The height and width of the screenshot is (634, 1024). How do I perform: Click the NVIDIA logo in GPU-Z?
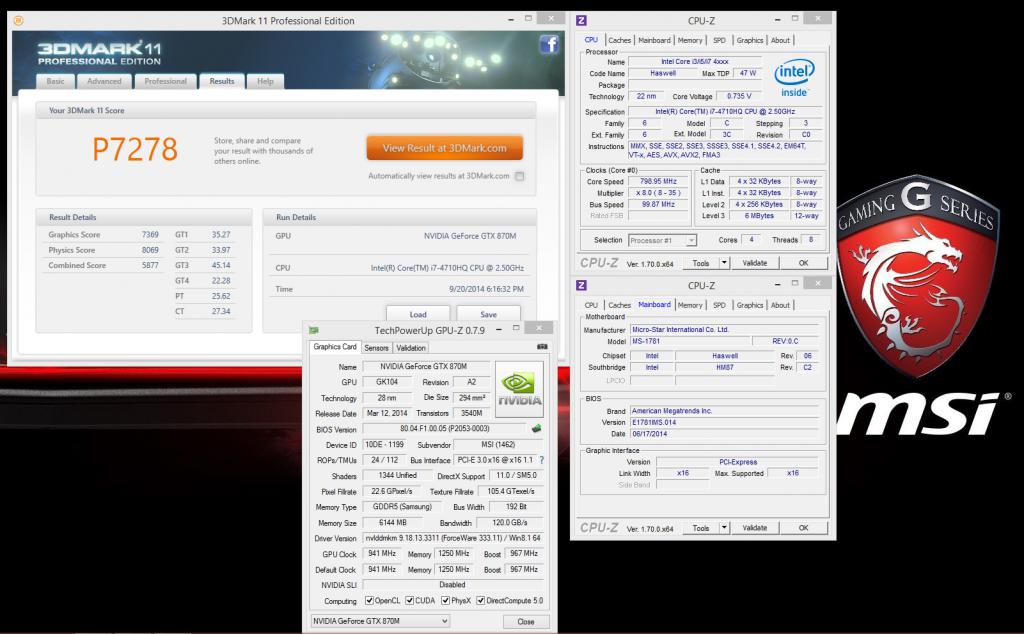(x=521, y=389)
